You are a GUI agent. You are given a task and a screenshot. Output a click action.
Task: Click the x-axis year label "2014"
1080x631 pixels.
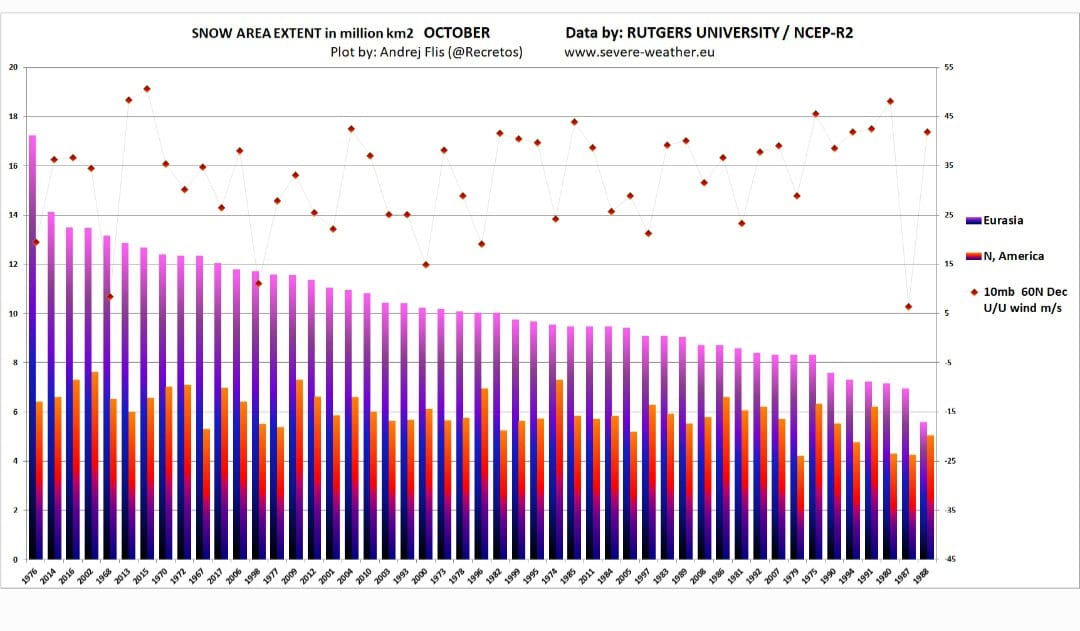(48, 576)
